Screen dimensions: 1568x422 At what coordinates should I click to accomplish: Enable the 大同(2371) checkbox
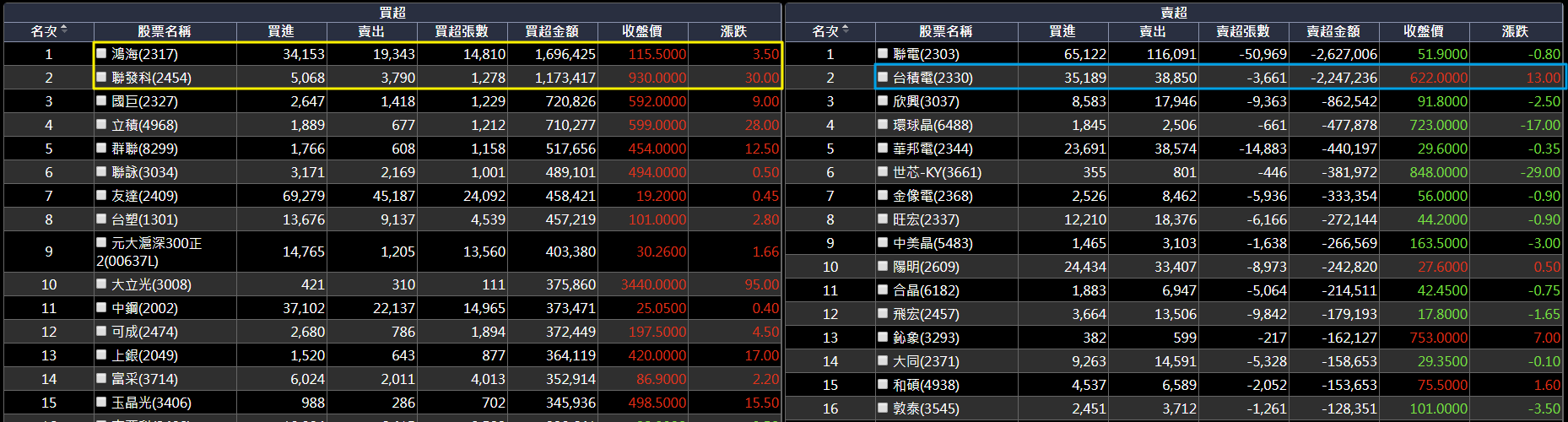coord(883,360)
